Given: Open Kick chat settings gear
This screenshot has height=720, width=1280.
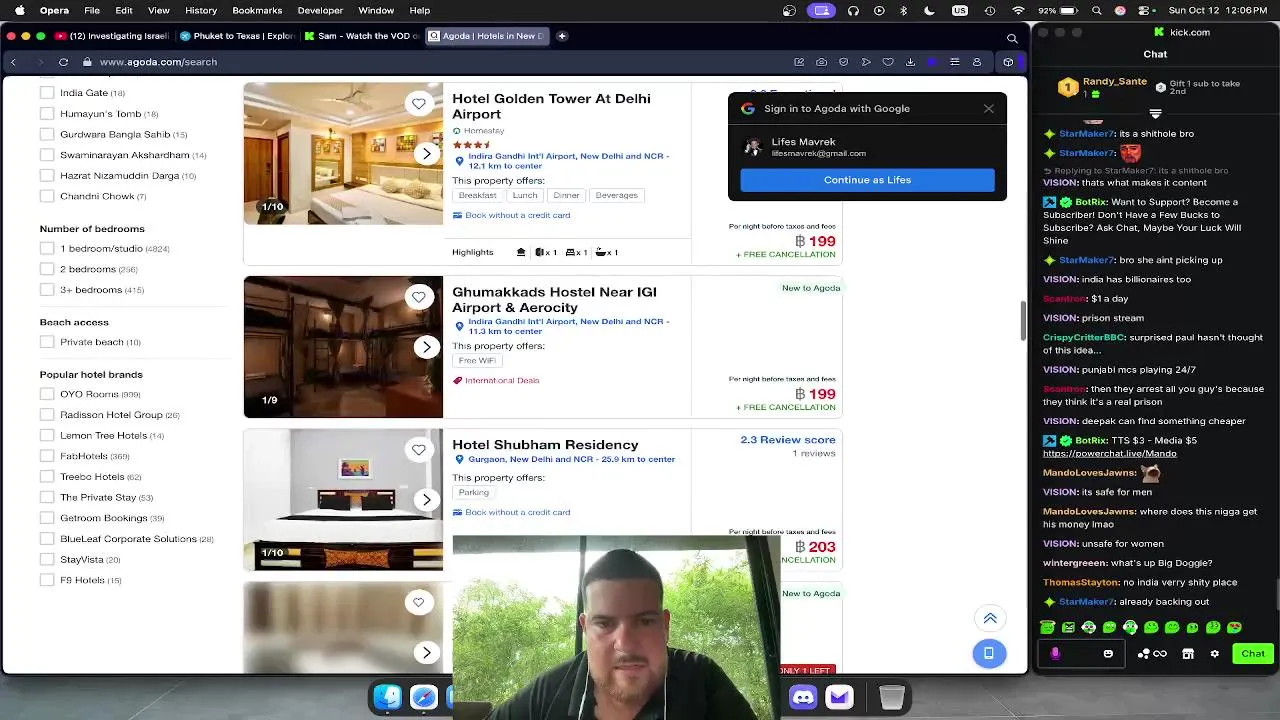Looking at the screenshot, I should click(x=1214, y=654).
